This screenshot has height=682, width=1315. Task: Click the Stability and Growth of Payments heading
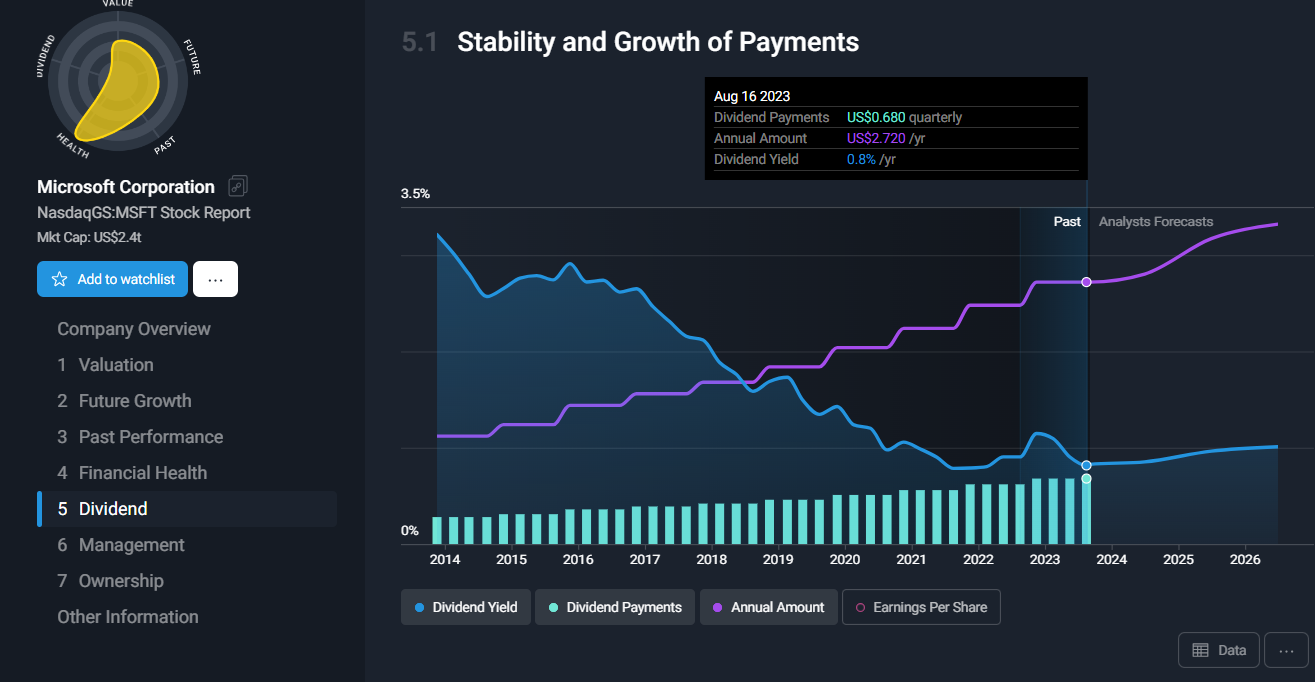[x=658, y=42]
